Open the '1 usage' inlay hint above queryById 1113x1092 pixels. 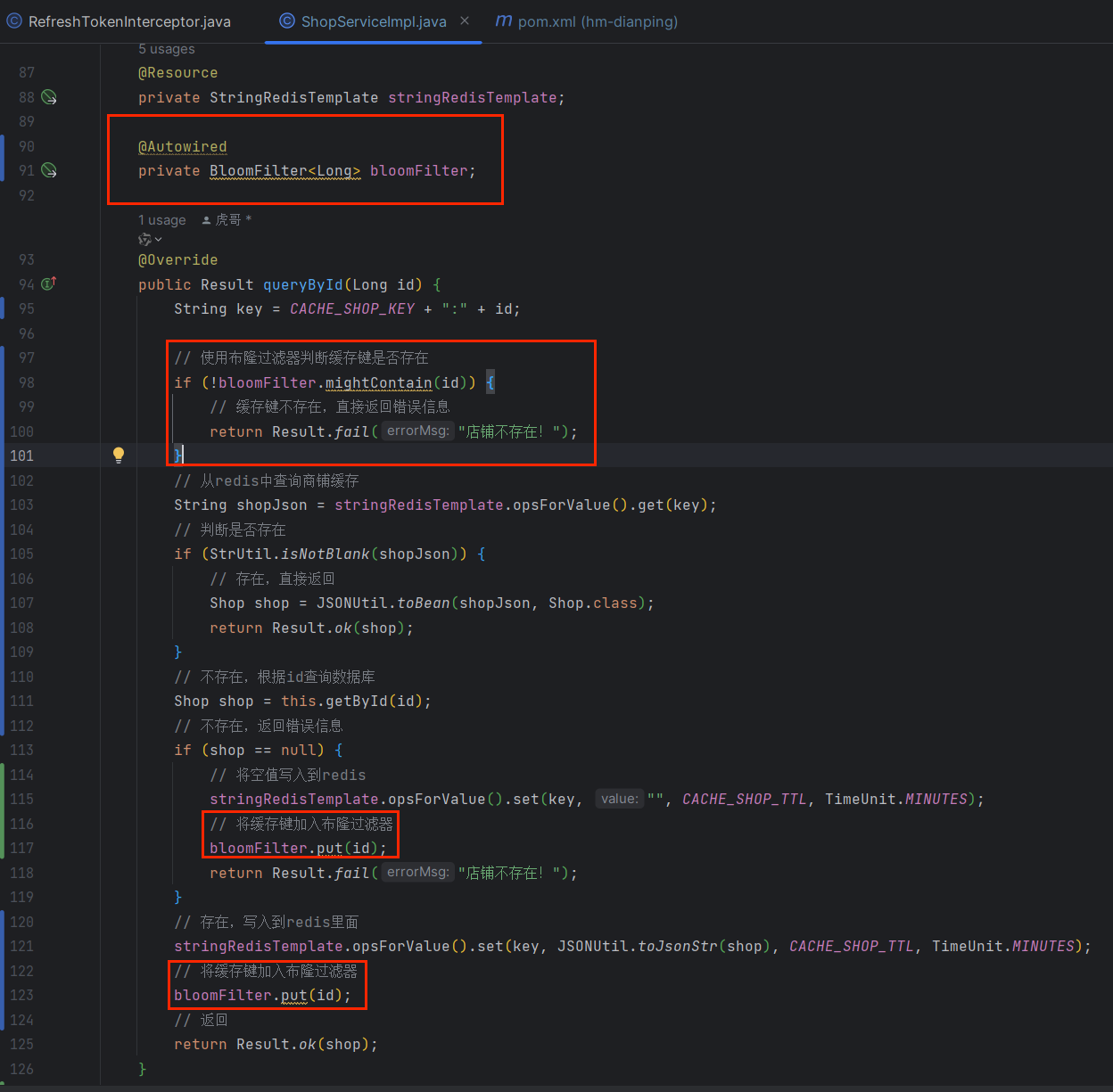click(162, 220)
